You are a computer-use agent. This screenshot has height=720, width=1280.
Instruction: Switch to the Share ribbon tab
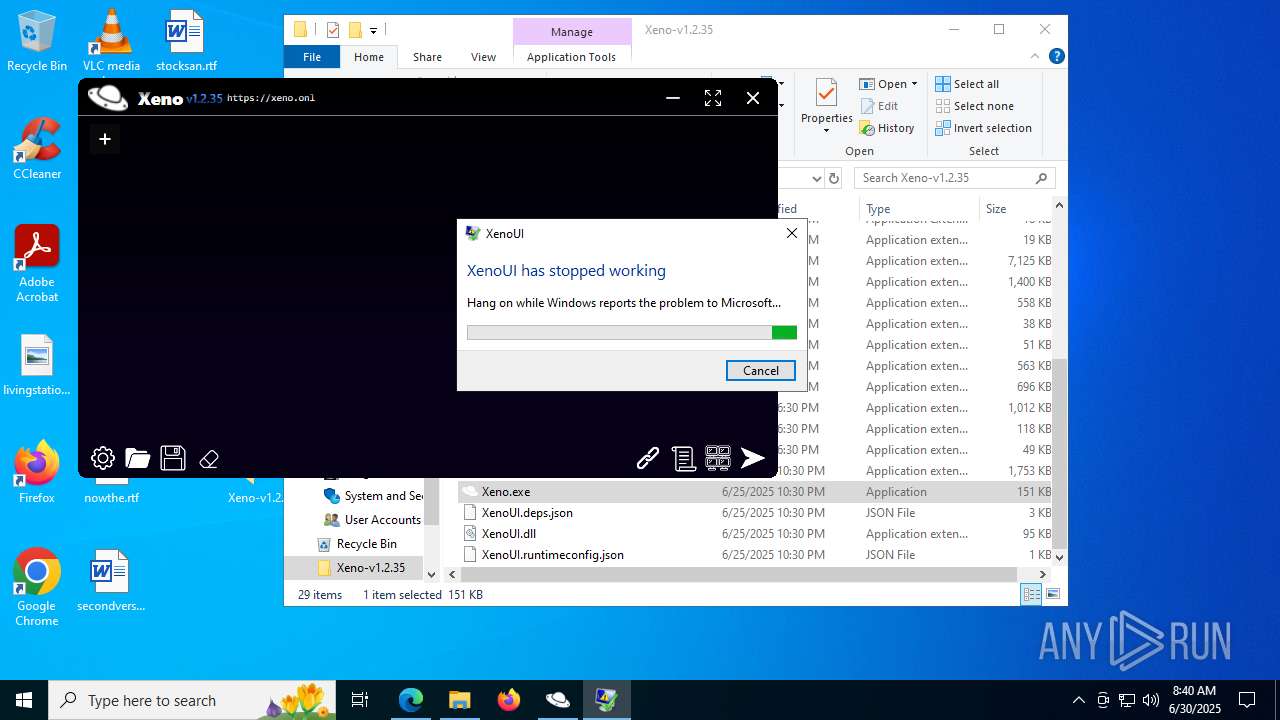pos(427,57)
